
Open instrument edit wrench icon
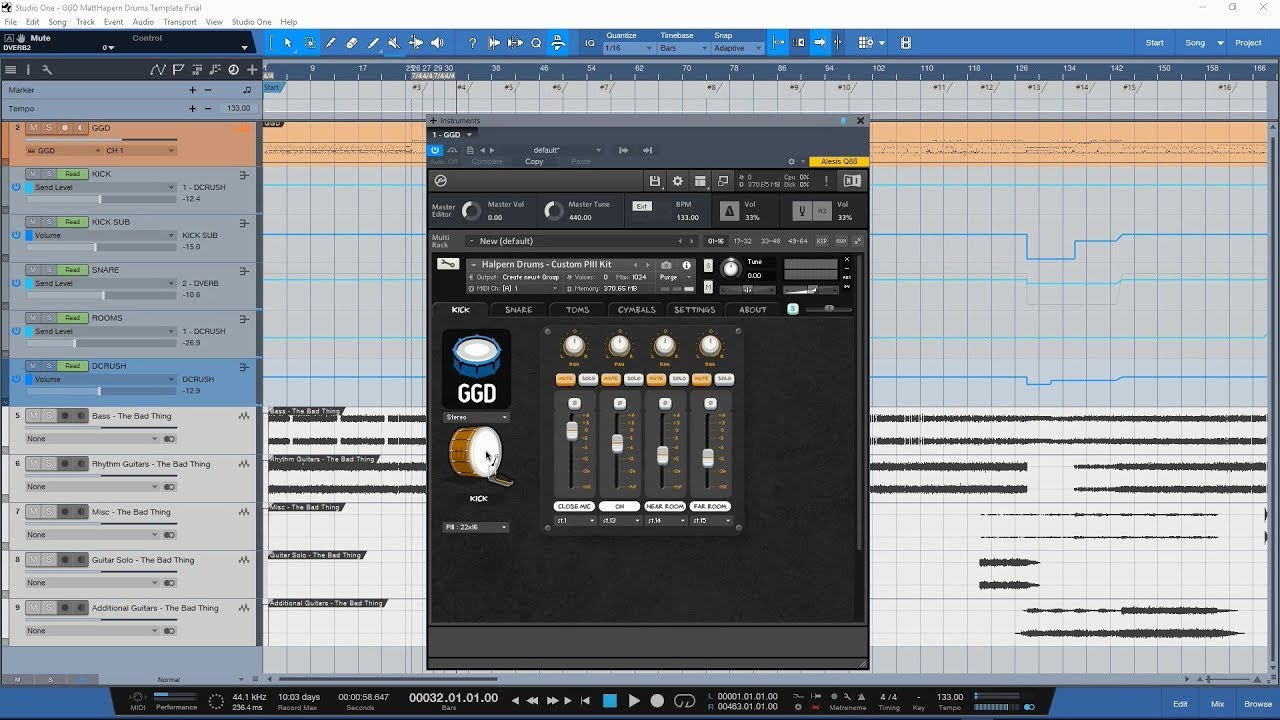(449, 264)
